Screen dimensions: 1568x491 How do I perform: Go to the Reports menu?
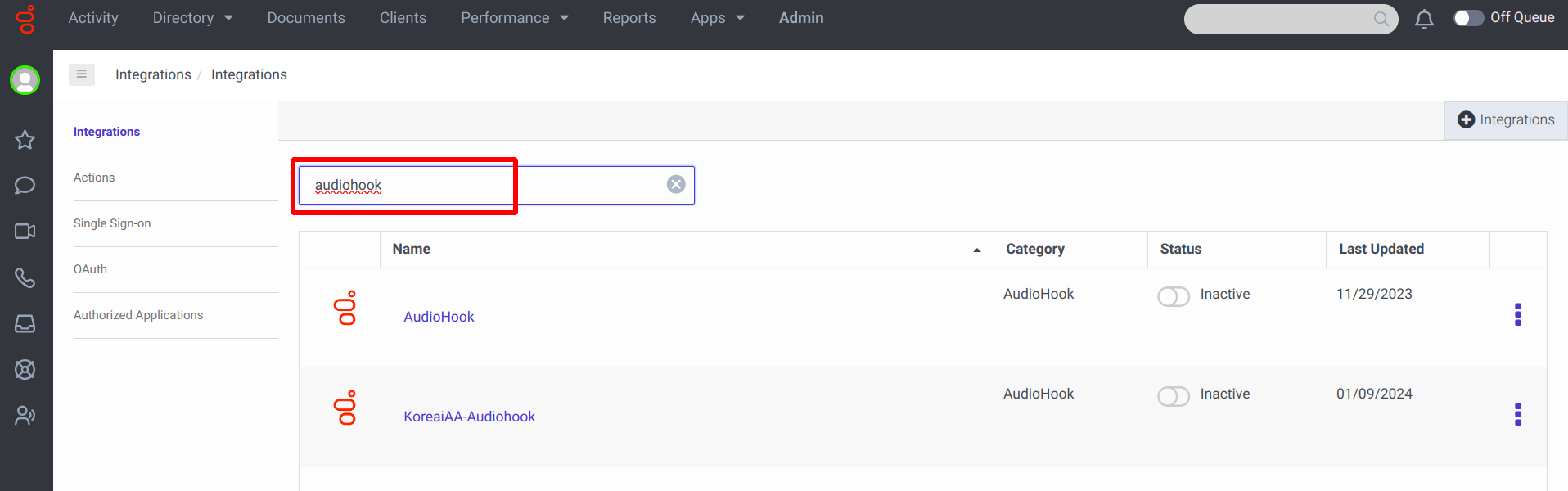pyautogui.click(x=629, y=18)
